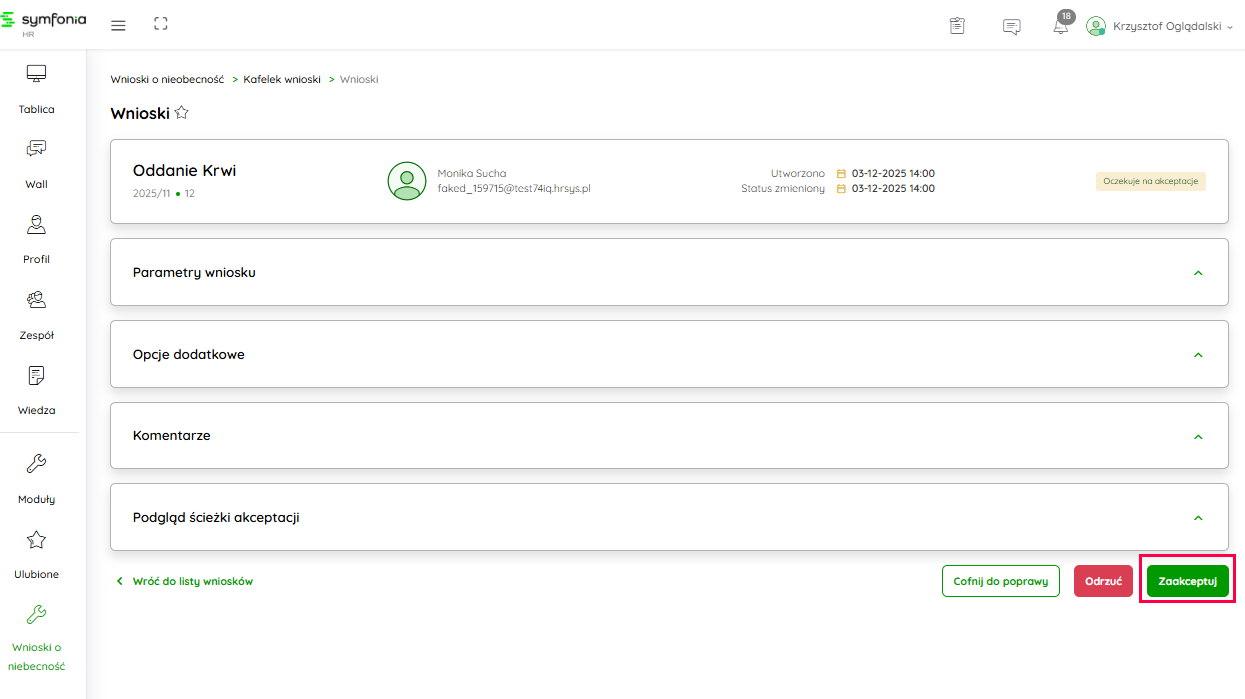This screenshot has width=1245, height=699.
Task: Click the red Odrzuć button
Action: point(1103,581)
